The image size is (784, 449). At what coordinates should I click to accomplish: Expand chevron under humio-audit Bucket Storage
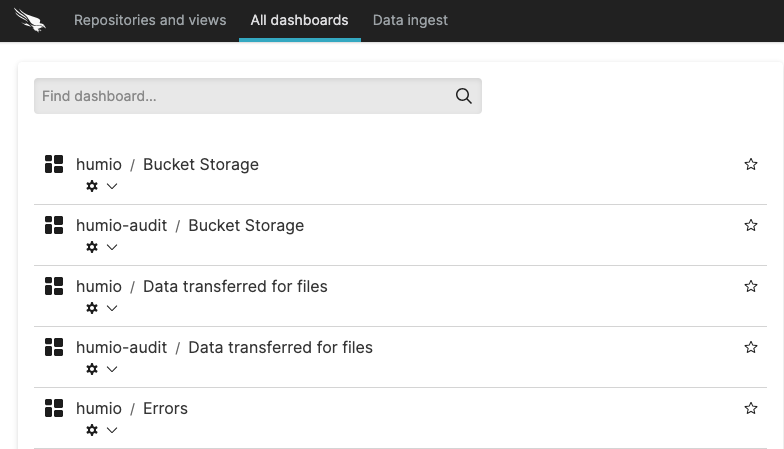pos(112,247)
